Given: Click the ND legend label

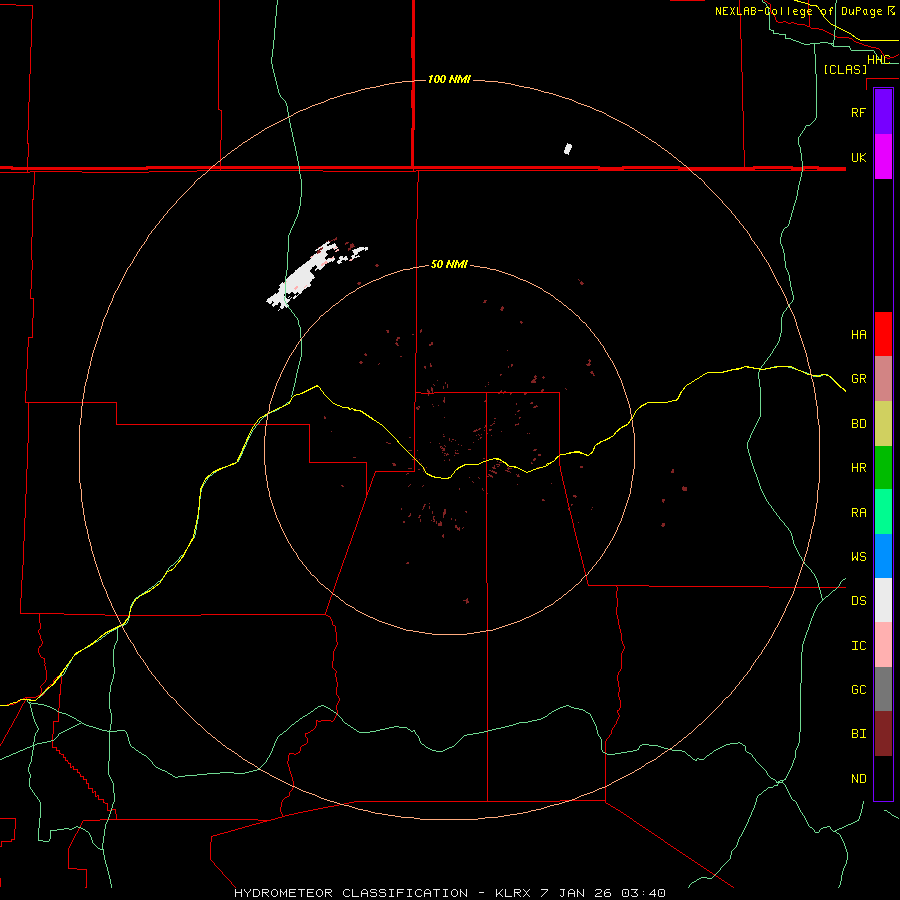Looking at the screenshot, I should coord(858,779).
